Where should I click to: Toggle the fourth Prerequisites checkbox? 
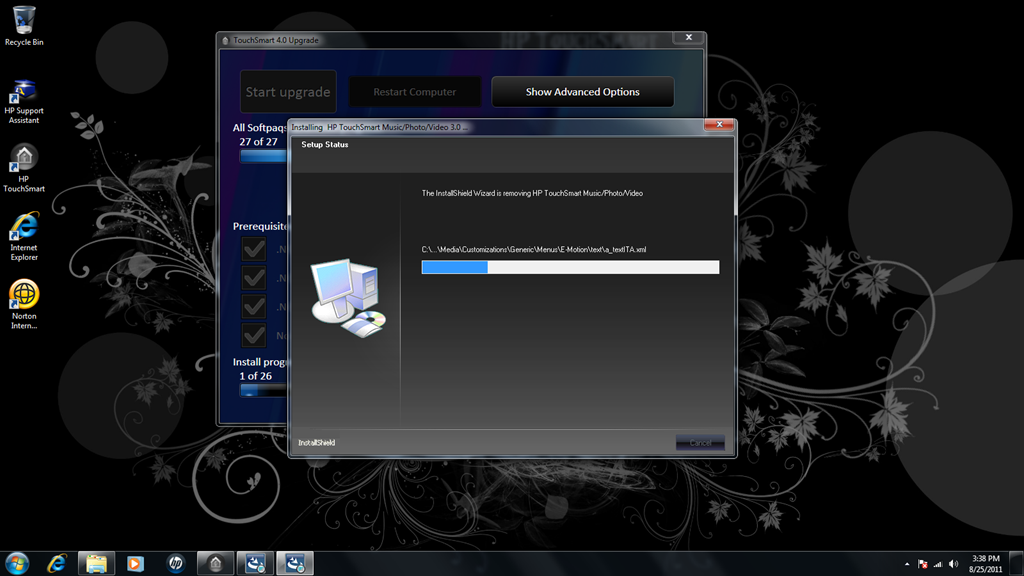tap(253, 335)
